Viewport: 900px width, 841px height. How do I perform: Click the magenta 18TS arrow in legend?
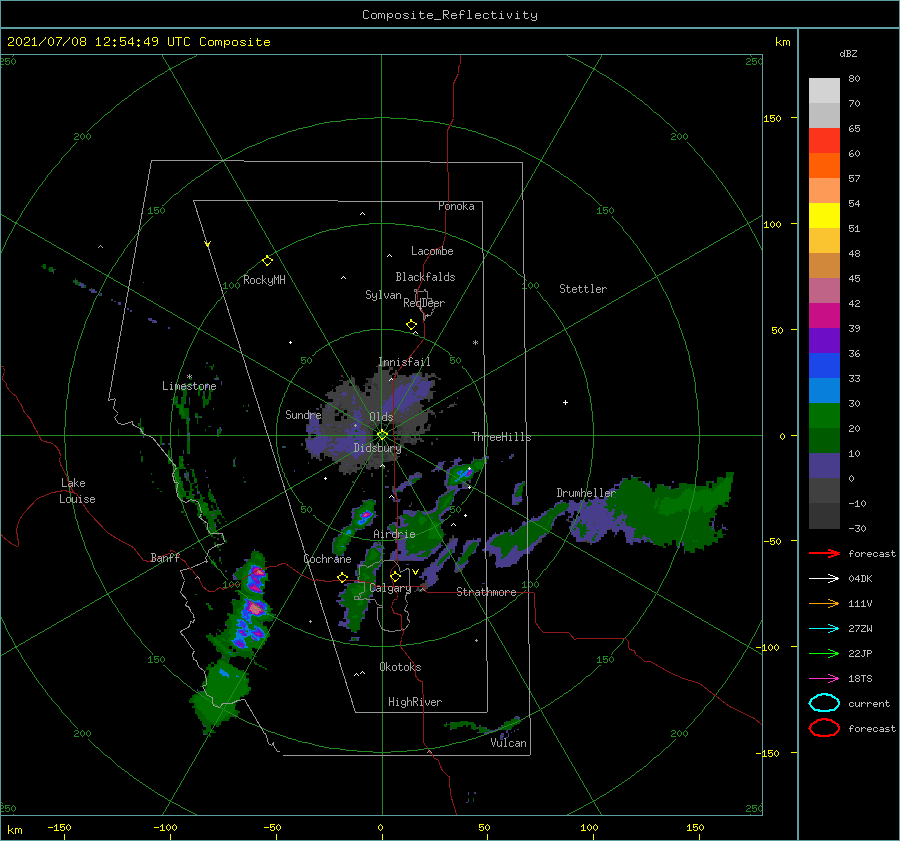(x=824, y=679)
